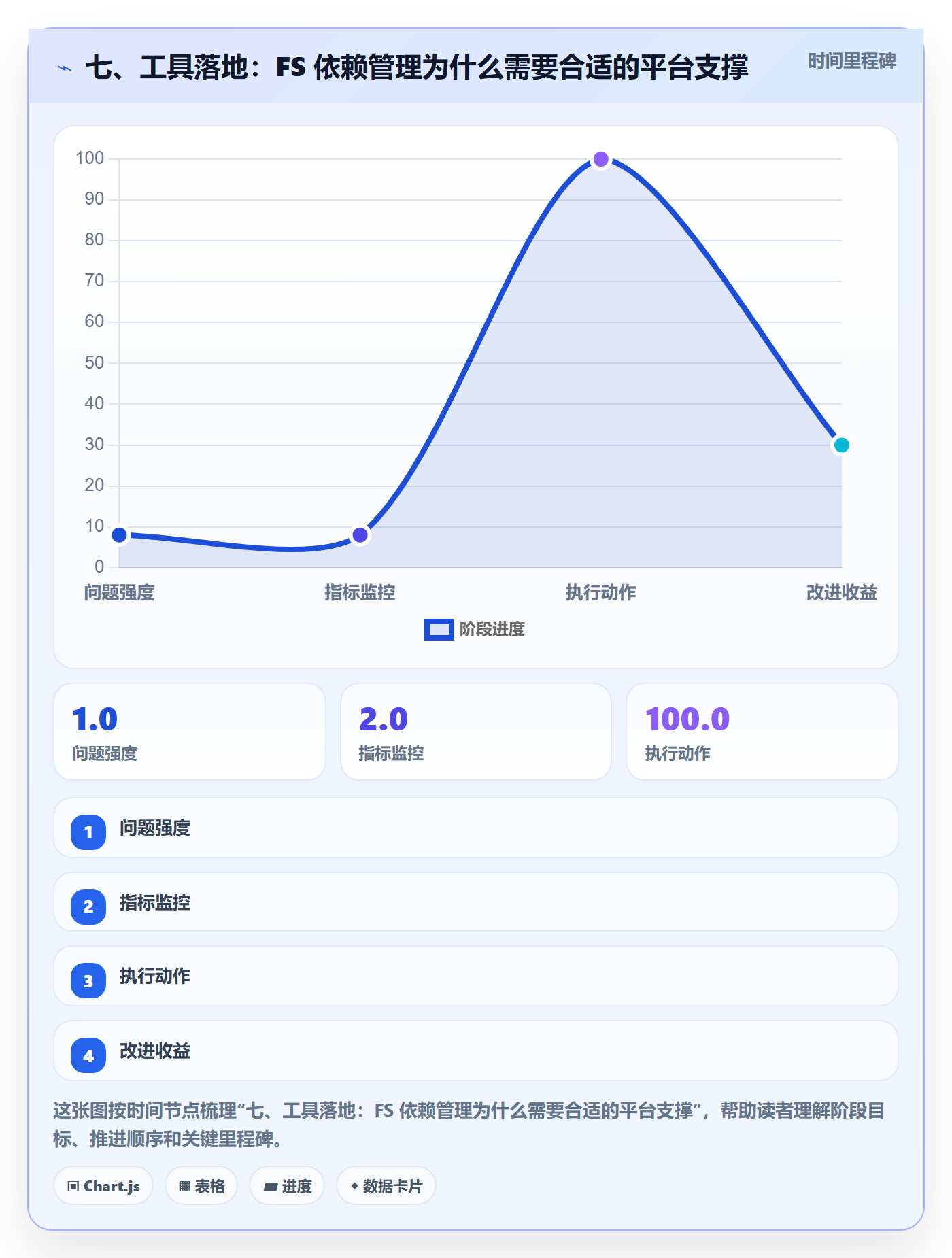Click the Chart.js tag
952x1258 pixels.
click(x=103, y=1186)
